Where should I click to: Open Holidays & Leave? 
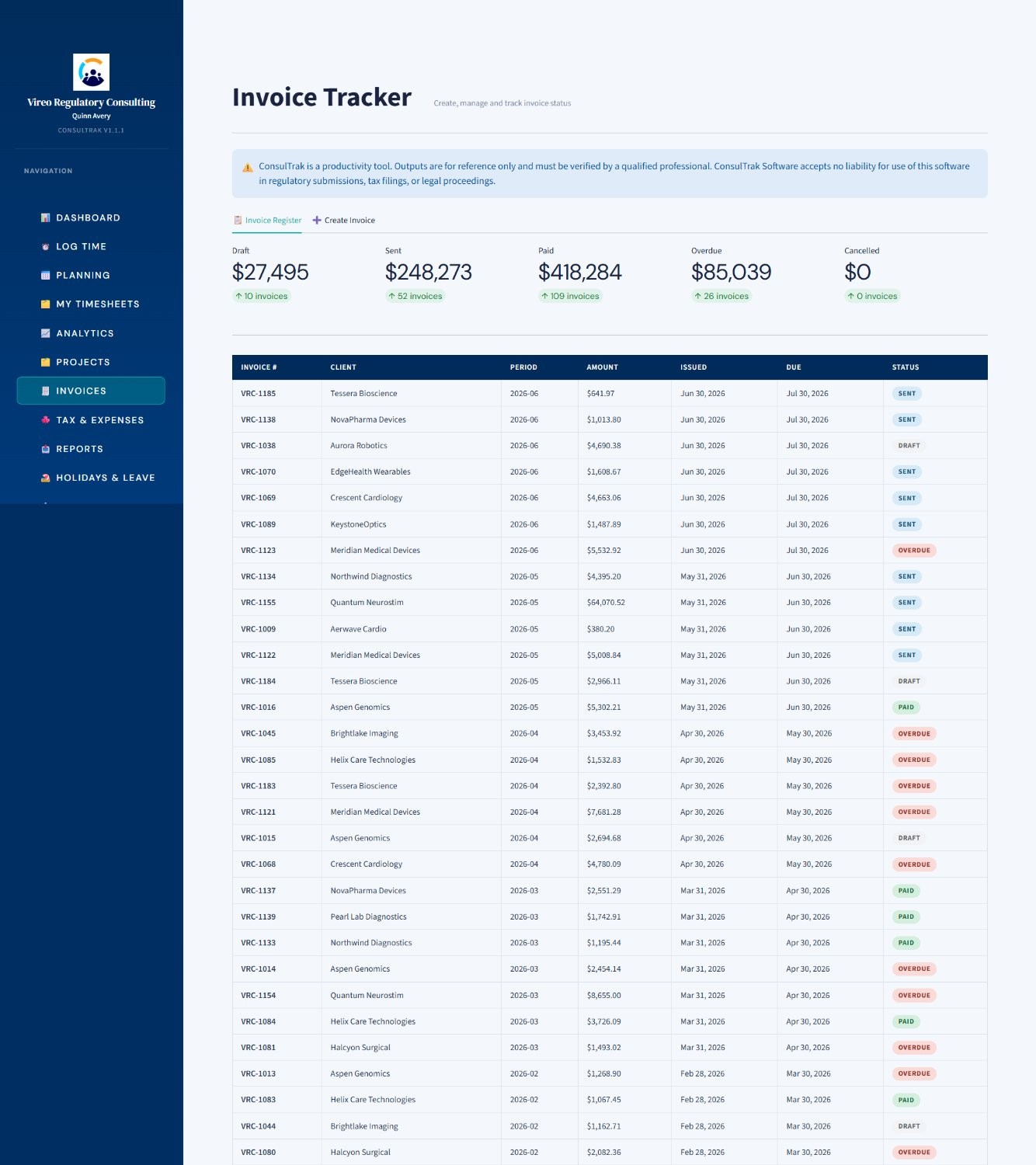91,478
